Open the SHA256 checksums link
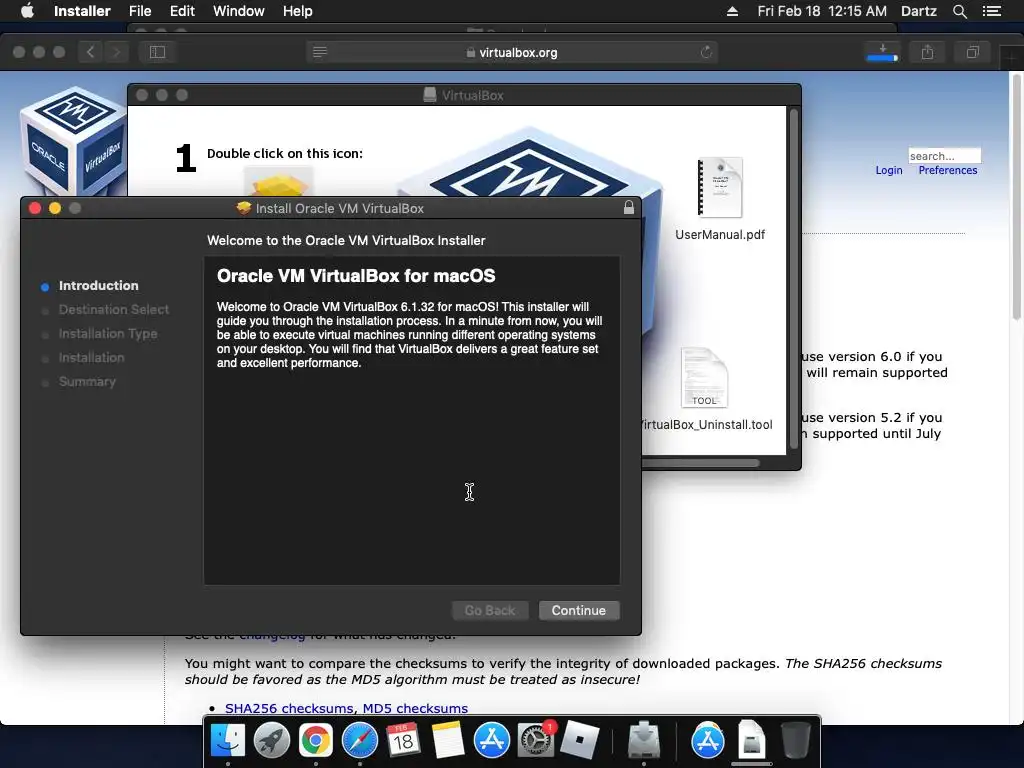 [289, 708]
